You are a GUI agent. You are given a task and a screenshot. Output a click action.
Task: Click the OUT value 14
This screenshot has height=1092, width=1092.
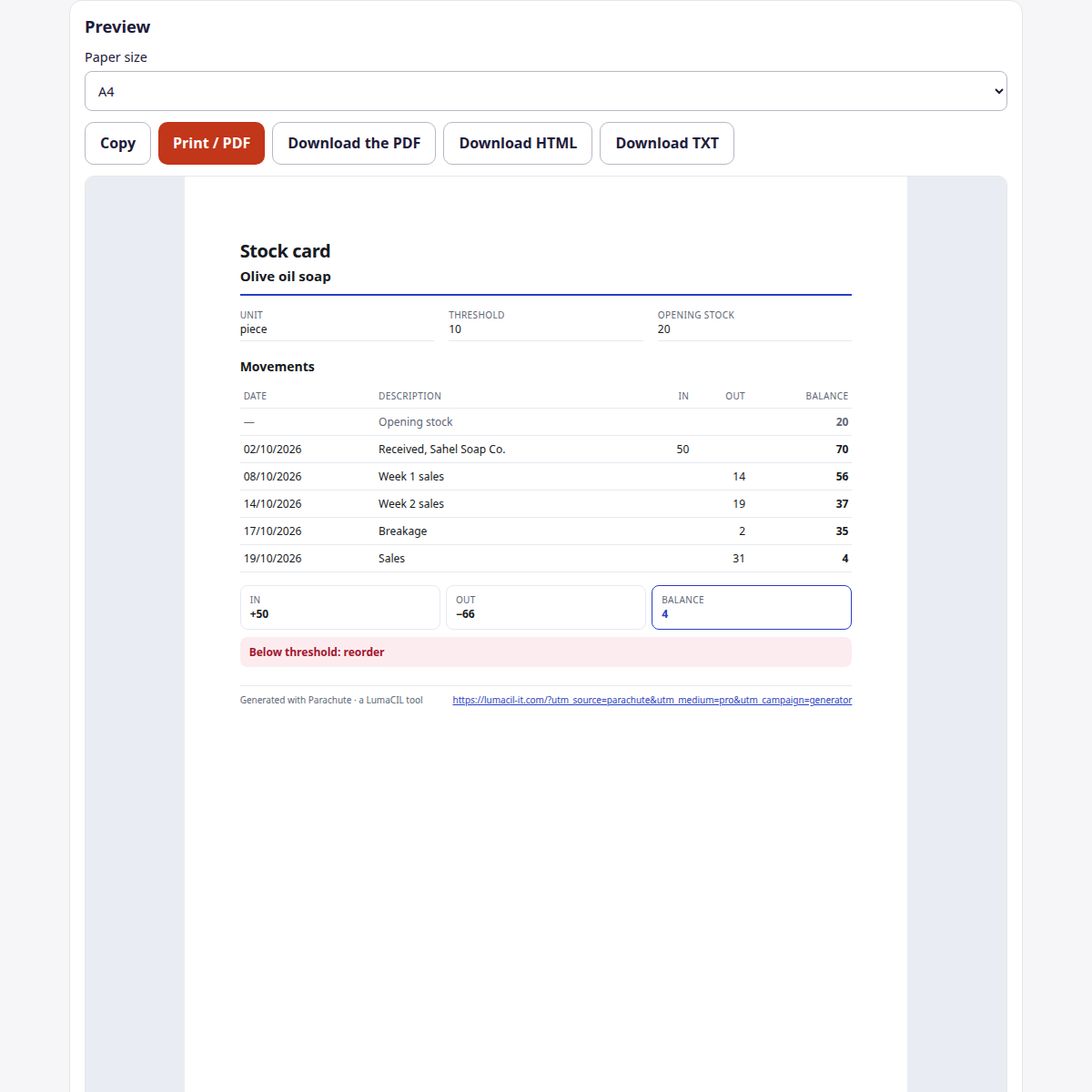(x=739, y=477)
